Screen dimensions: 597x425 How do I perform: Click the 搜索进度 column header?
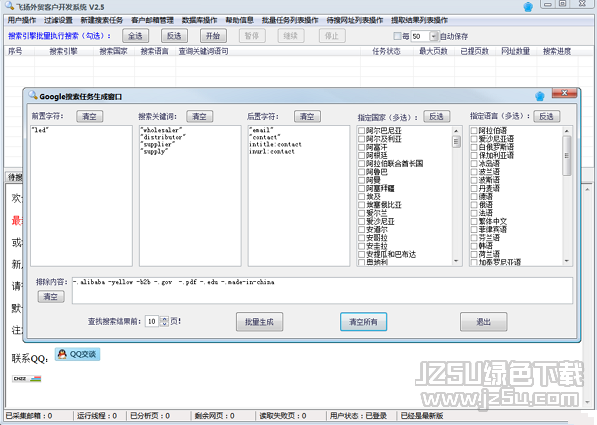(557, 51)
